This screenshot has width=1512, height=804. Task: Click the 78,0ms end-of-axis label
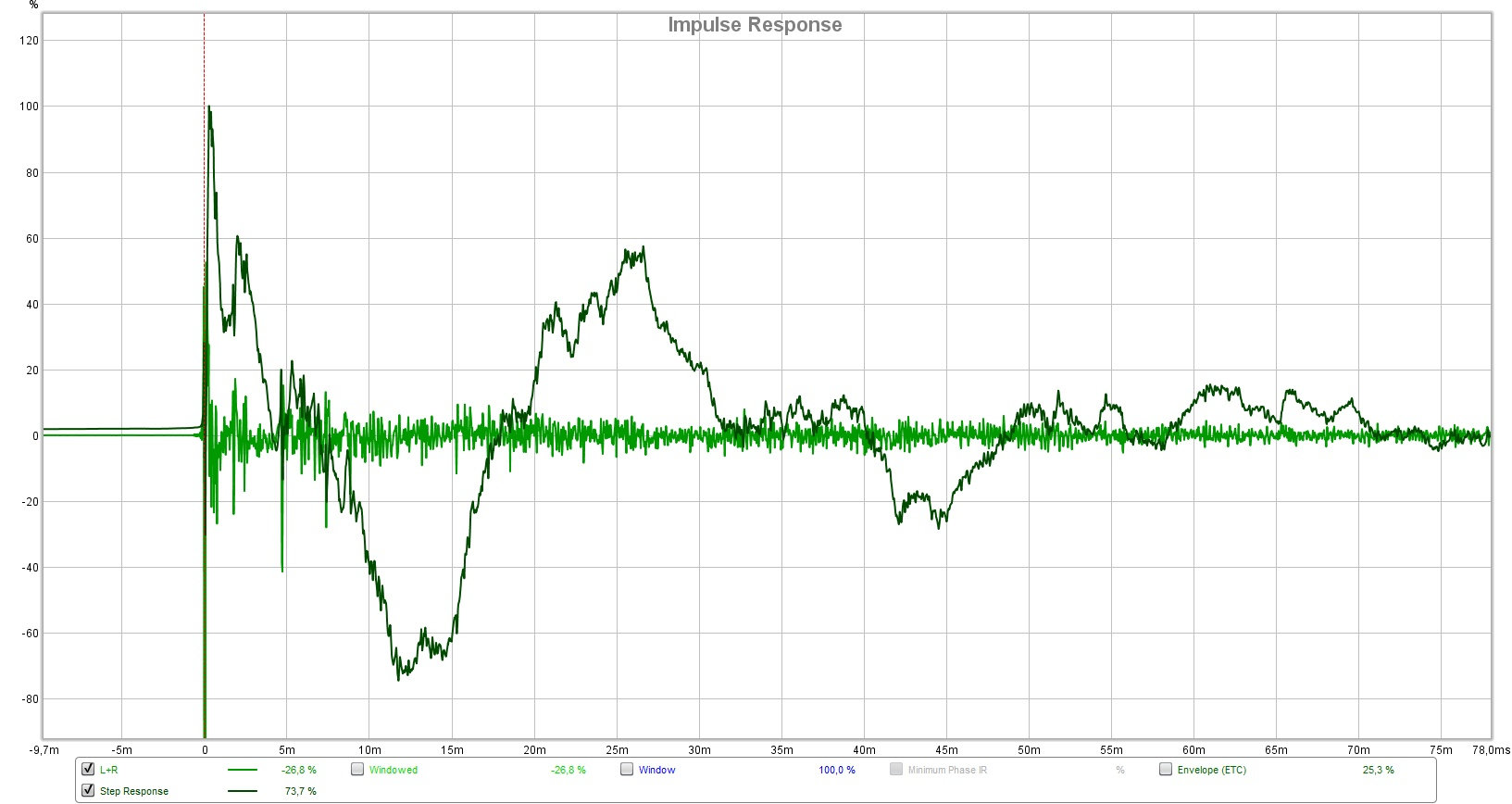click(x=1491, y=750)
